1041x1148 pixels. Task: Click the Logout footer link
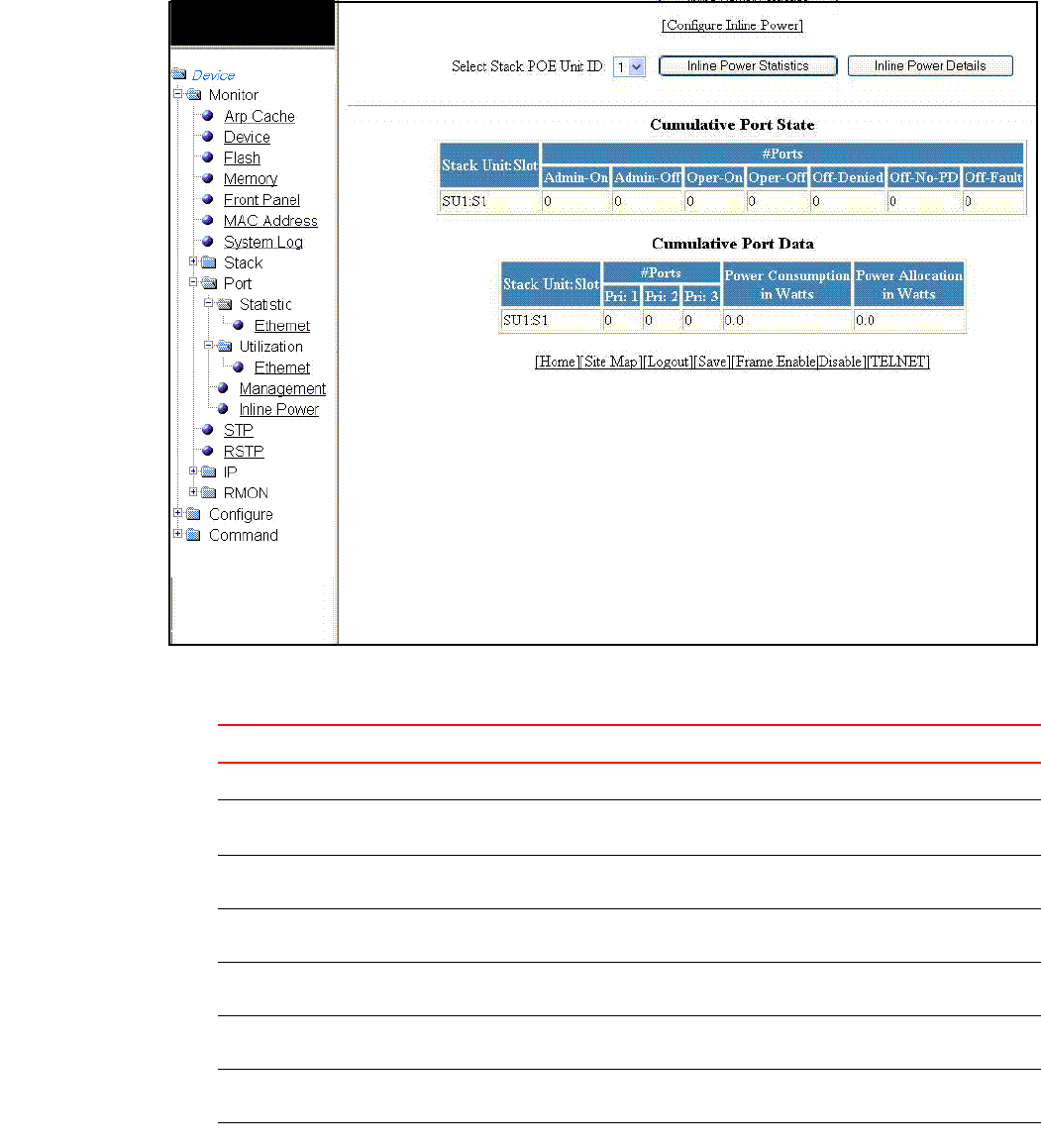[668, 362]
